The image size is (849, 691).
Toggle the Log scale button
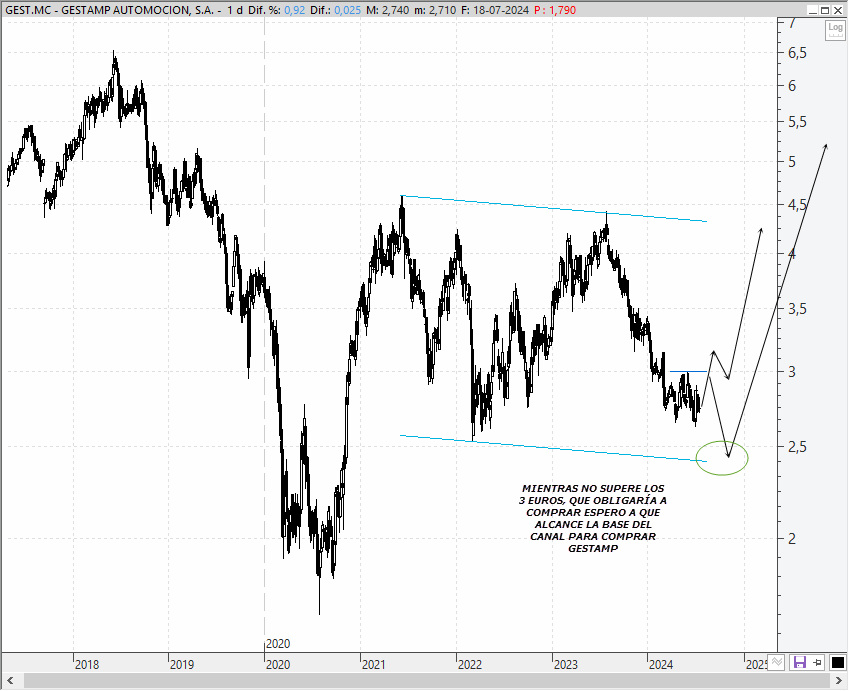(x=834, y=30)
